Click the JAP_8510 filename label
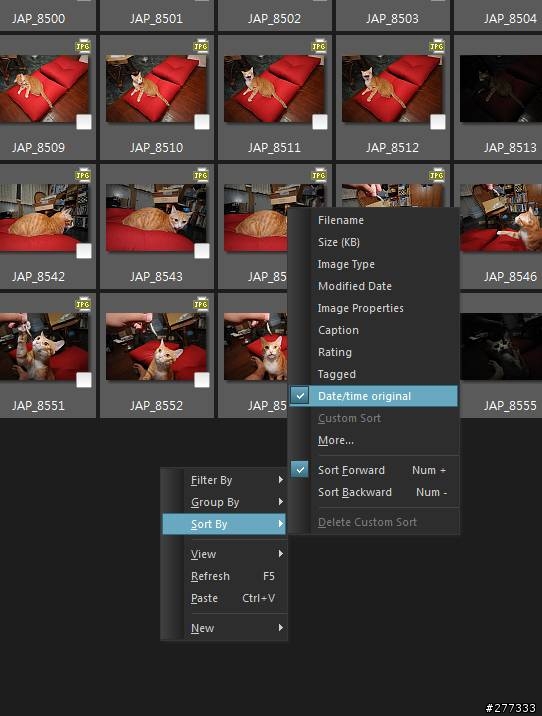This screenshot has height=716, width=542. click(156, 147)
